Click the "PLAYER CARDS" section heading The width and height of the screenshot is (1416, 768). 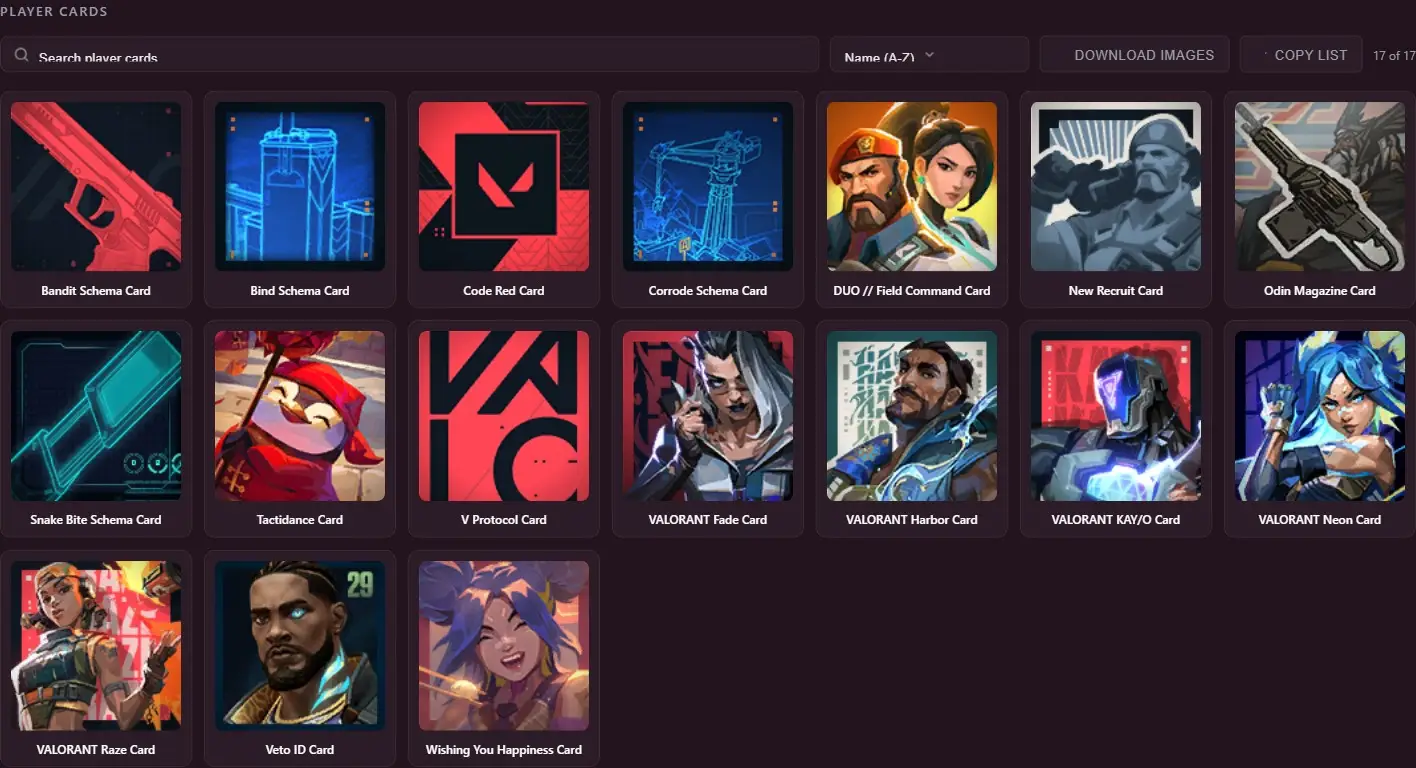pyautogui.click(x=54, y=12)
